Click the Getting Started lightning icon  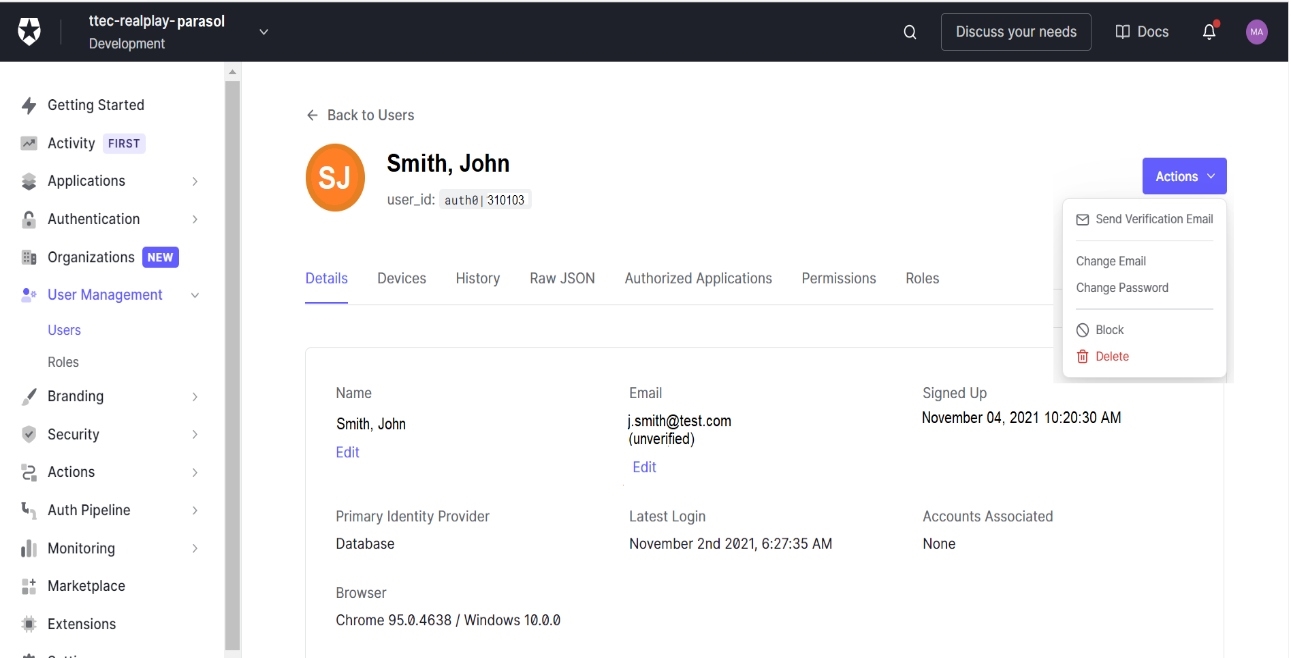coord(29,106)
